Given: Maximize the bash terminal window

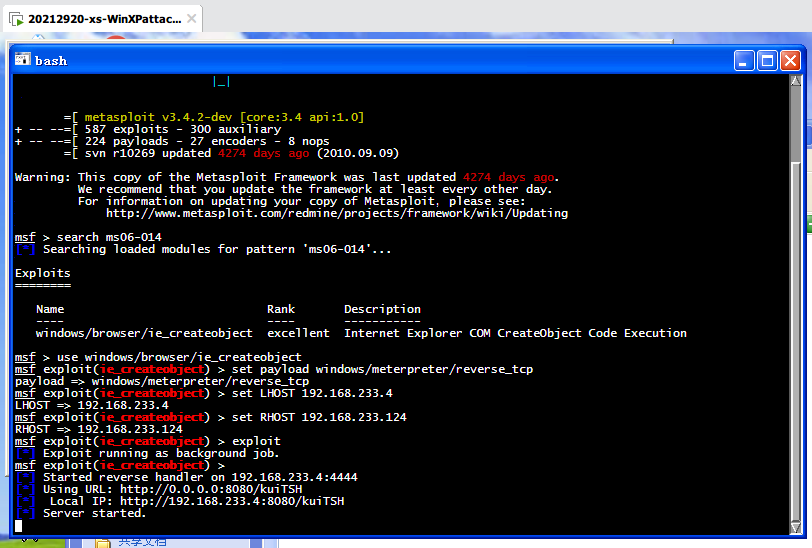Looking at the screenshot, I should 767,61.
